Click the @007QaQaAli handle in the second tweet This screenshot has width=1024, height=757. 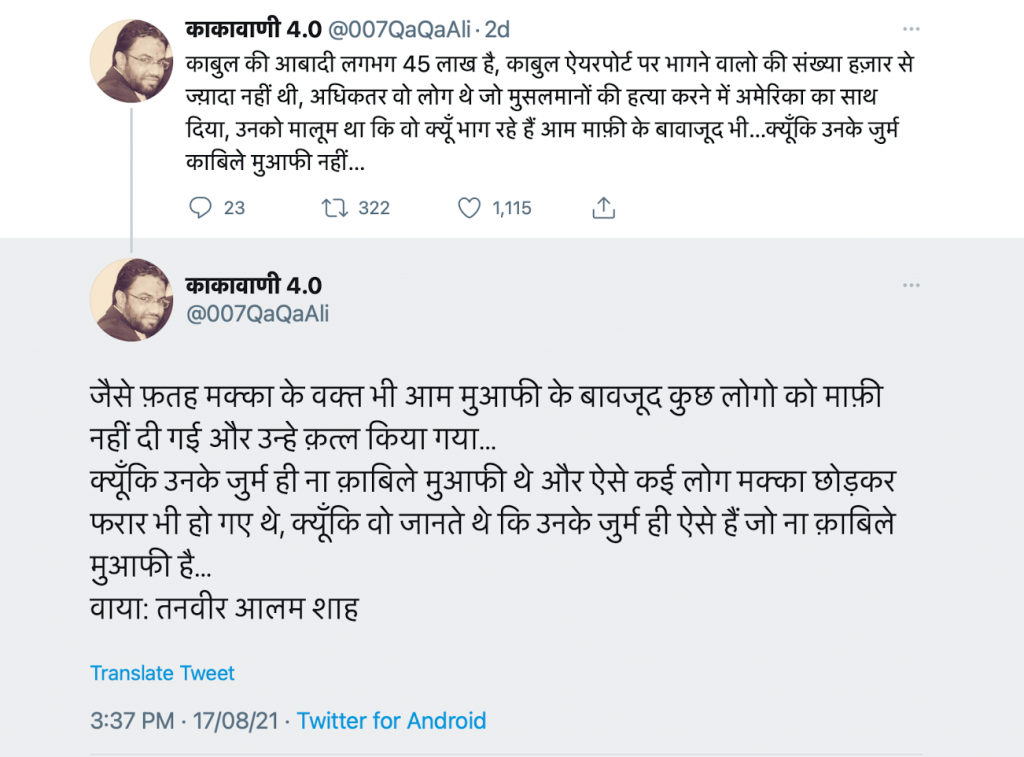tap(258, 314)
